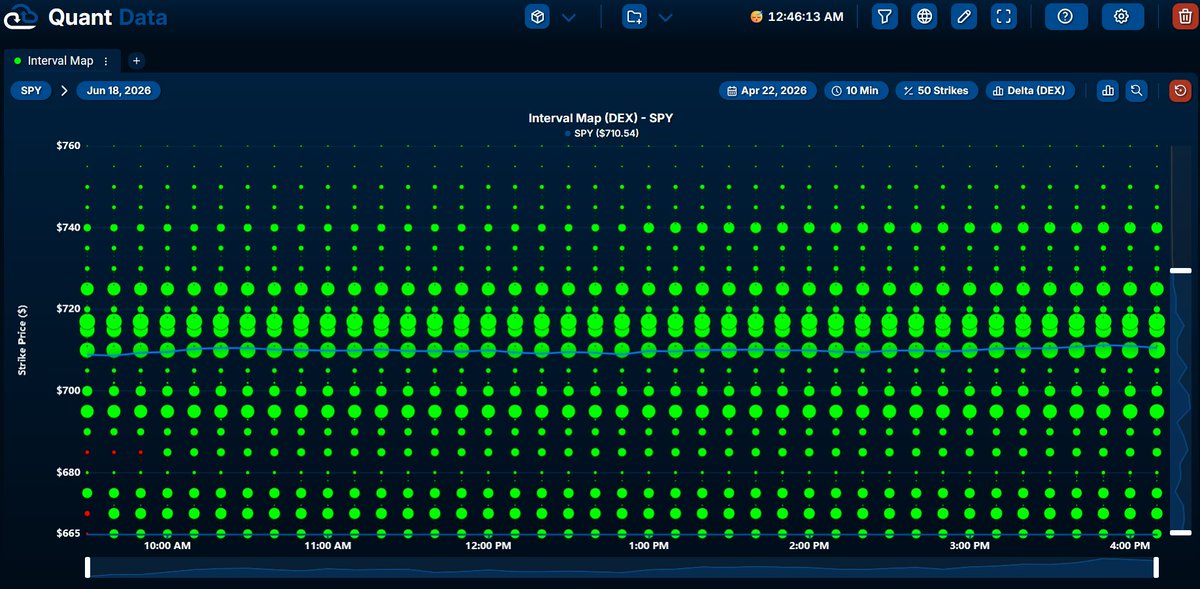Click the red reset history icon
This screenshot has height=589, width=1200.
pos(1181,90)
